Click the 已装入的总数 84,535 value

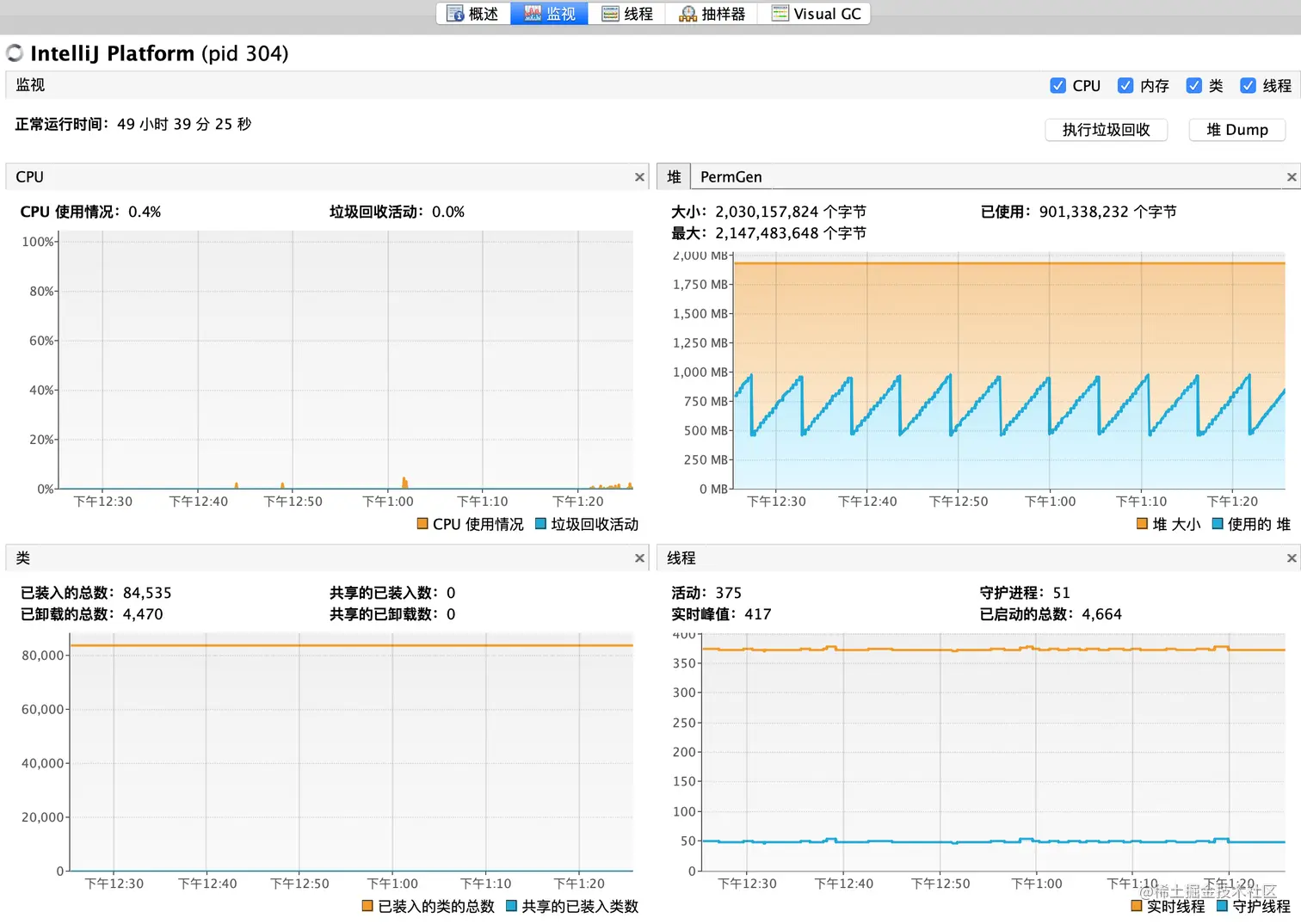pyautogui.click(x=147, y=593)
